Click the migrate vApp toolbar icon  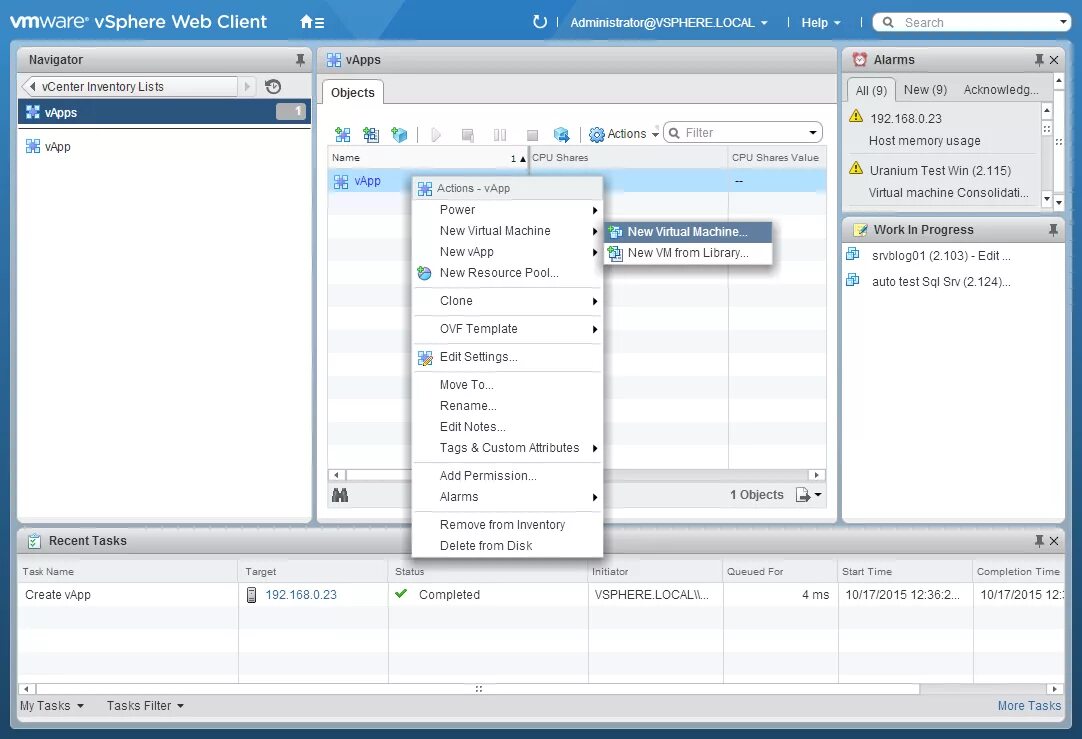[562, 134]
